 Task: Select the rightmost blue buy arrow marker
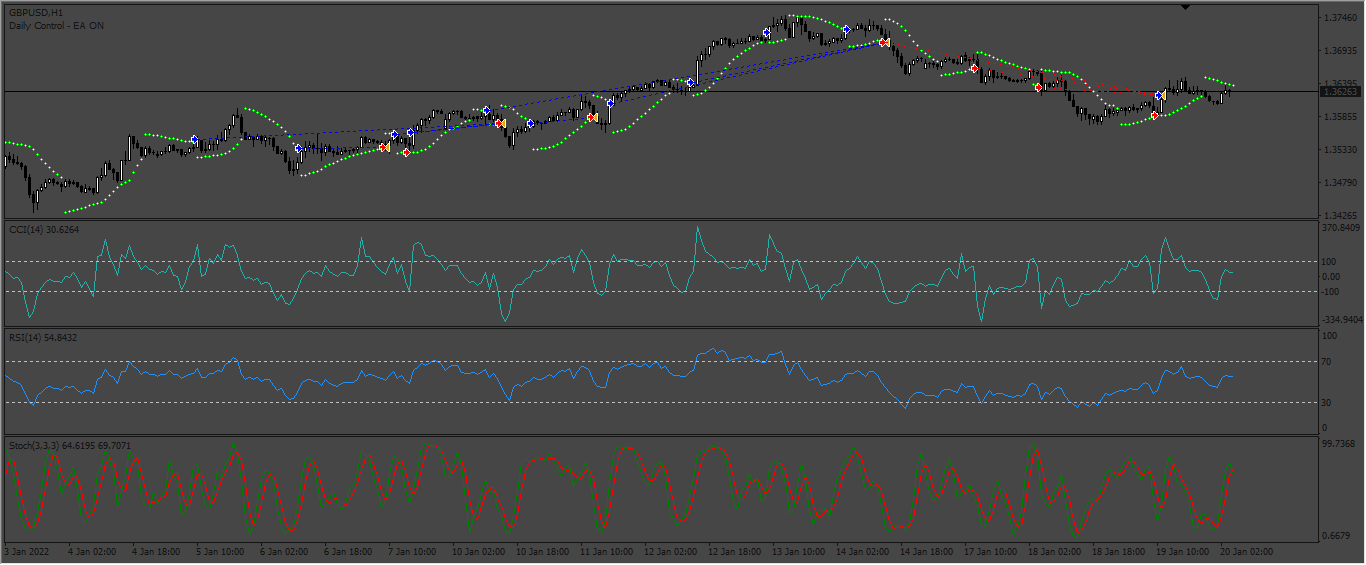click(x=1159, y=95)
